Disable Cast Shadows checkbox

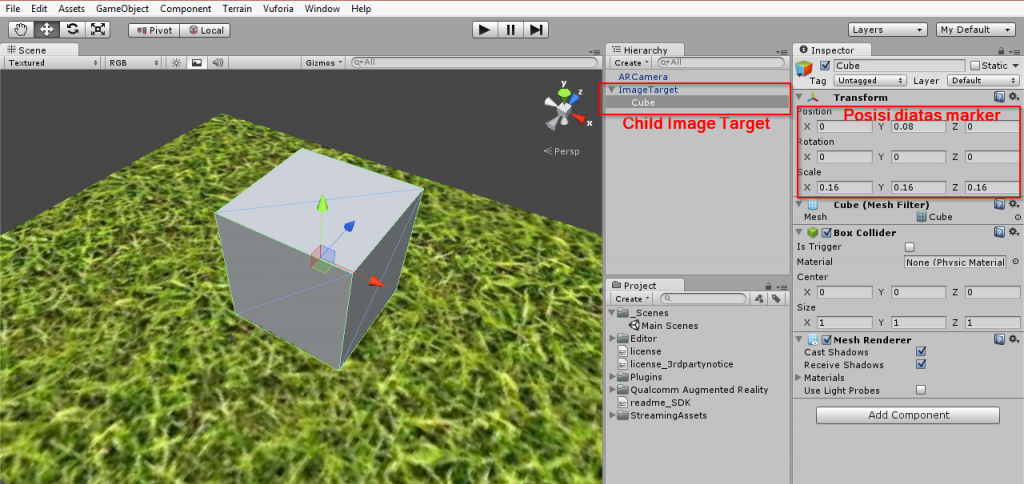[x=920, y=352]
